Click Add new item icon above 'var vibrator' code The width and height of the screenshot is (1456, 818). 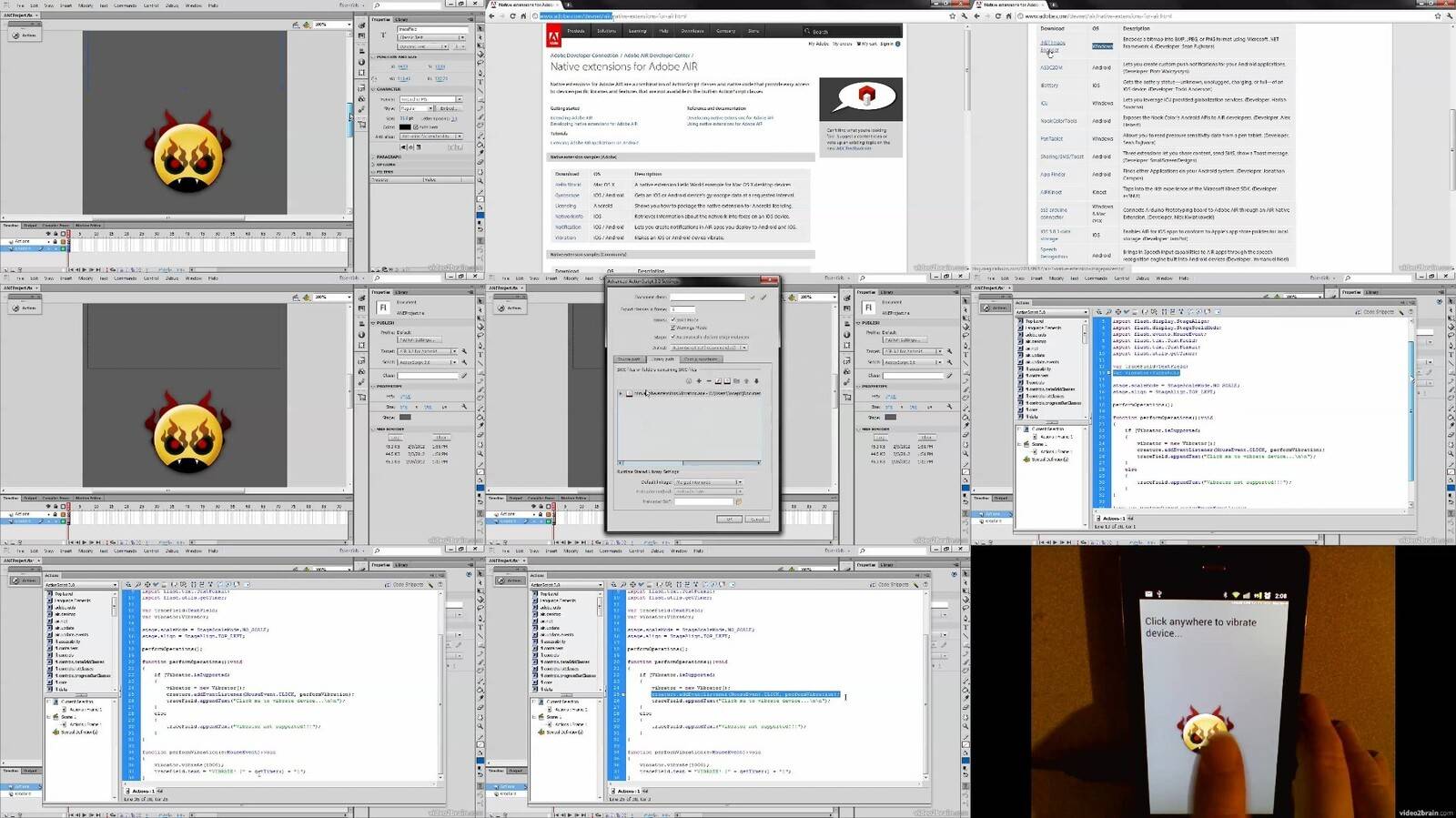tap(1098, 311)
